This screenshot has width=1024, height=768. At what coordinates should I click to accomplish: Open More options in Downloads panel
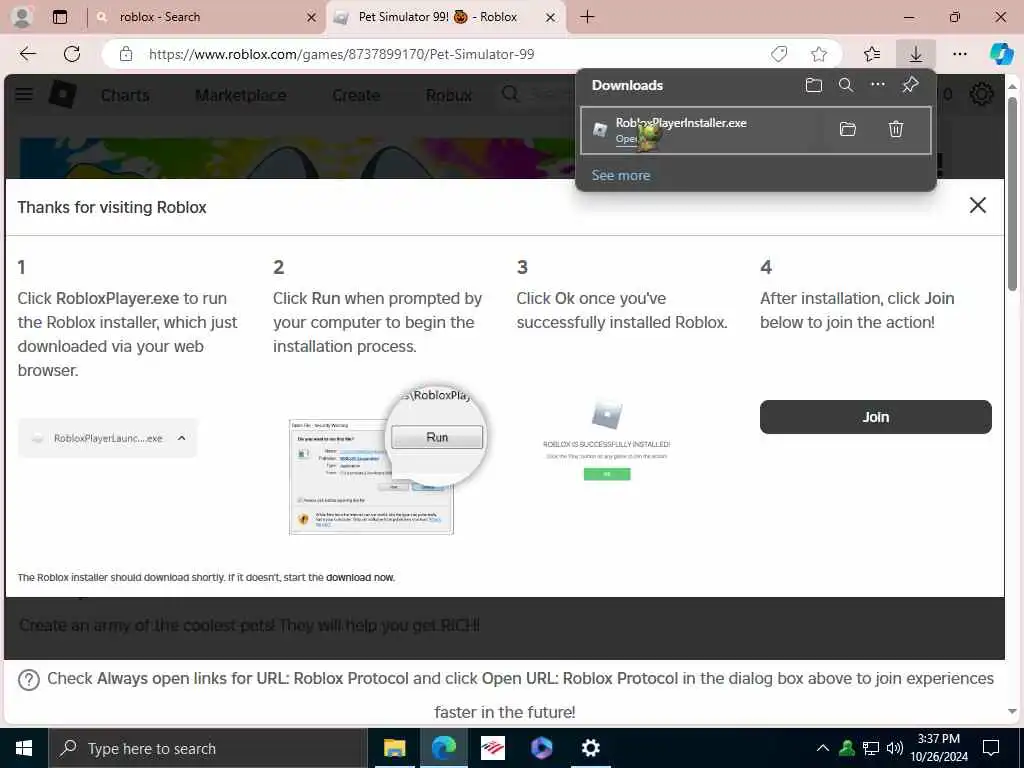(878, 84)
